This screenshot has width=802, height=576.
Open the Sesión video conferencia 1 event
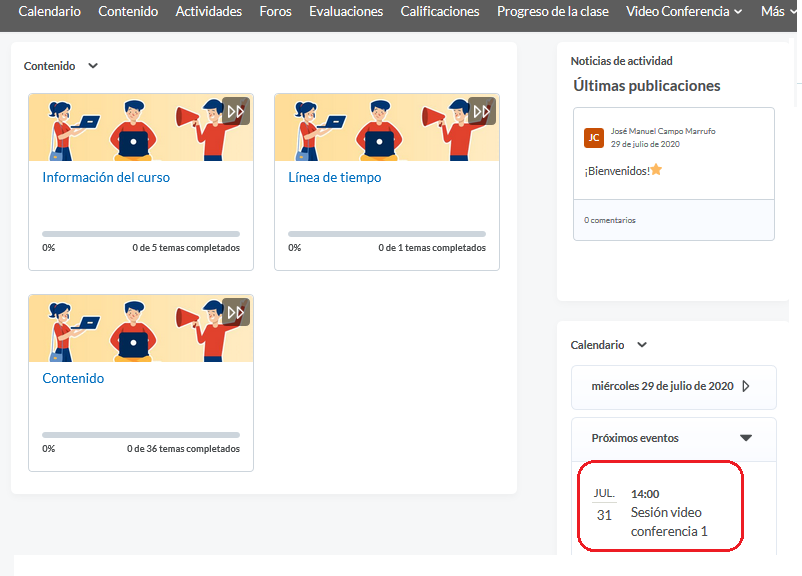tap(668, 521)
